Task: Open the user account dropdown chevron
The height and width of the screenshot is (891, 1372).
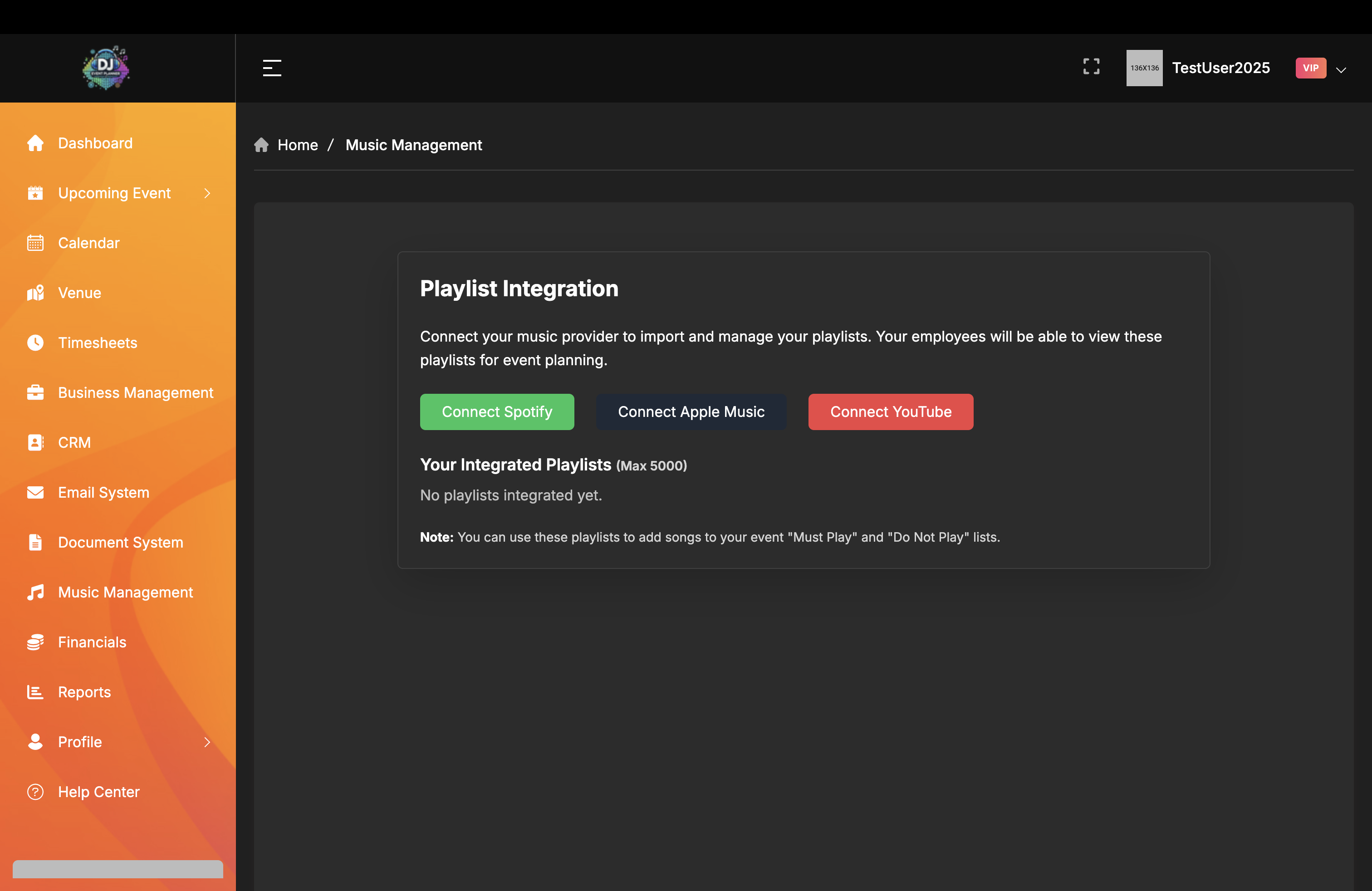Action: click(x=1341, y=70)
